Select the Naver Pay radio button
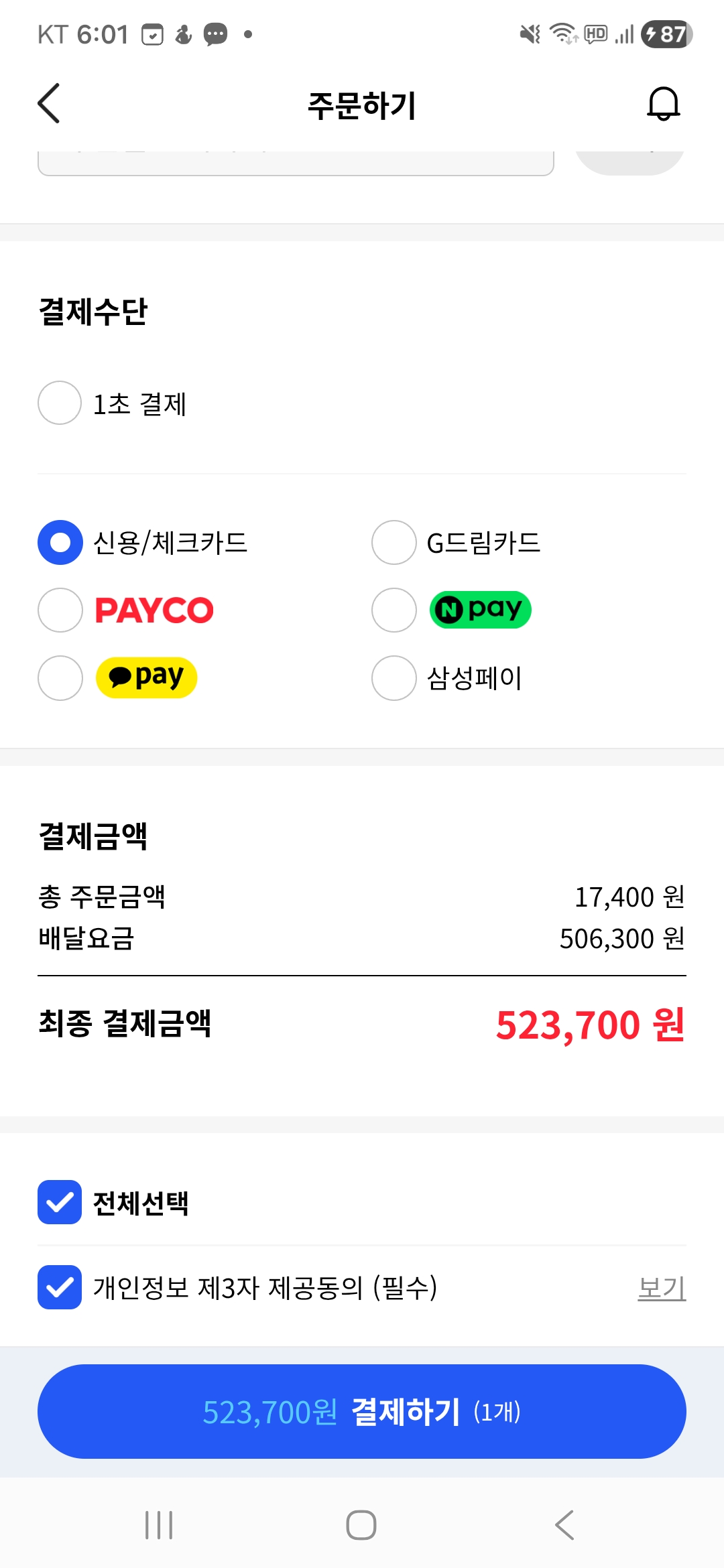The width and height of the screenshot is (724, 1568). pyautogui.click(x=394, y=610)
